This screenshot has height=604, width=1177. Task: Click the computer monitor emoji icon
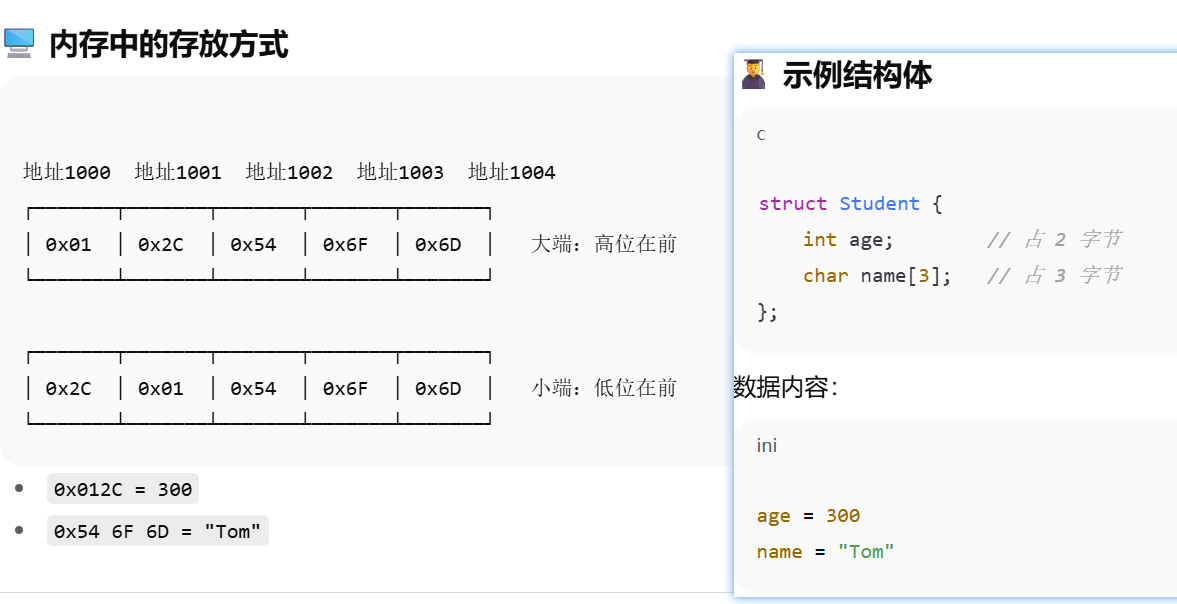19,44
